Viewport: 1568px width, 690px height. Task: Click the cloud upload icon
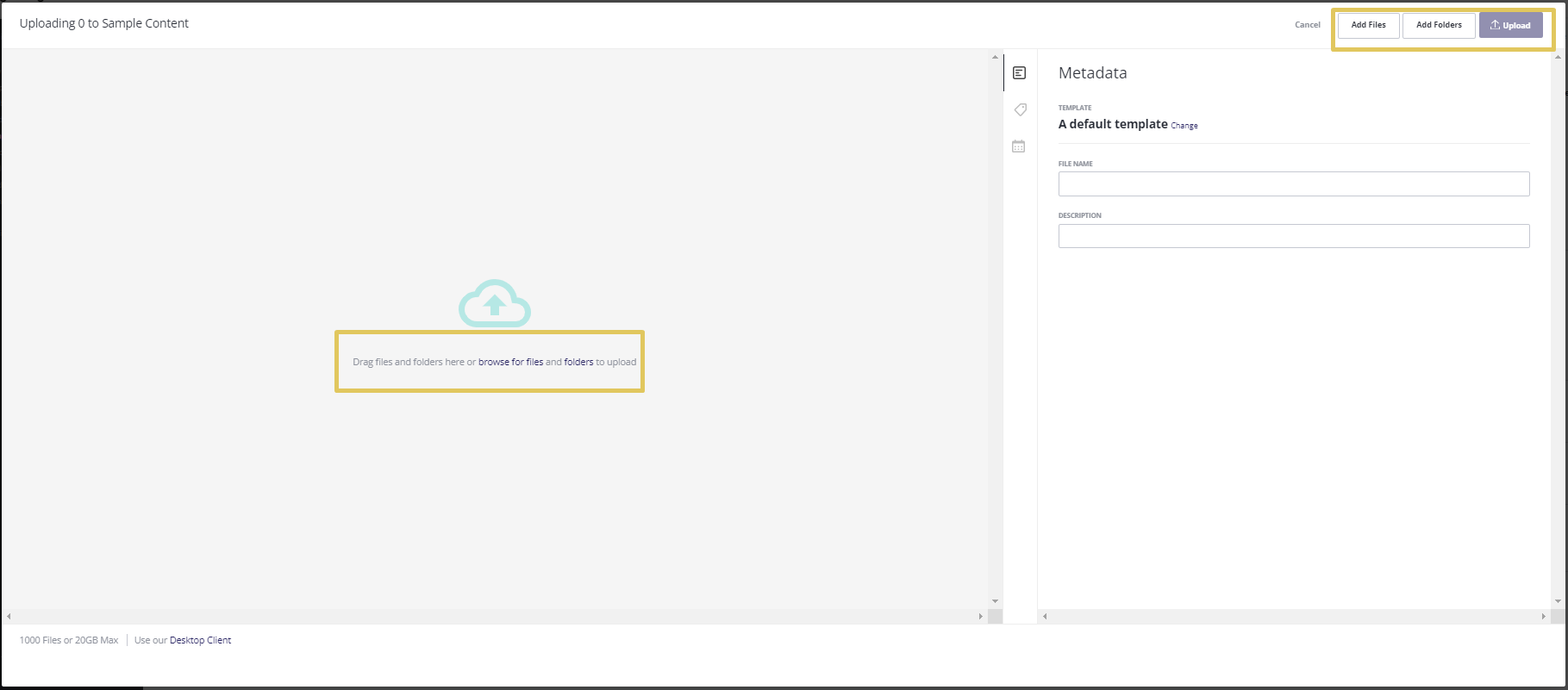494,303
